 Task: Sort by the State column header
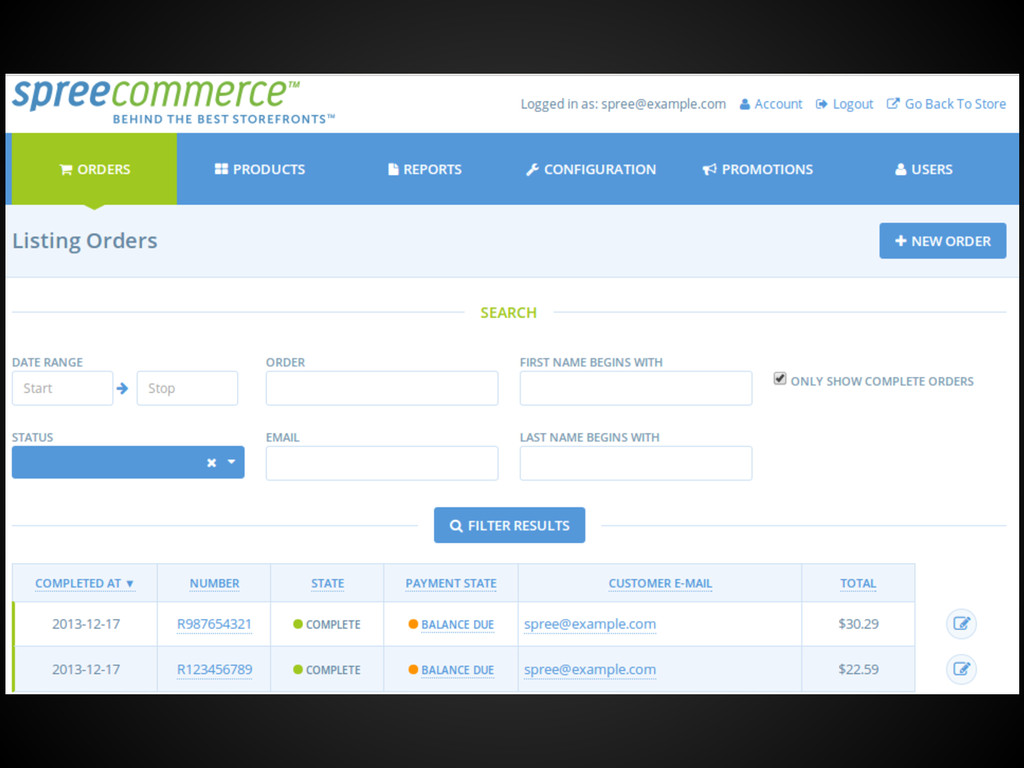[327, 583]
